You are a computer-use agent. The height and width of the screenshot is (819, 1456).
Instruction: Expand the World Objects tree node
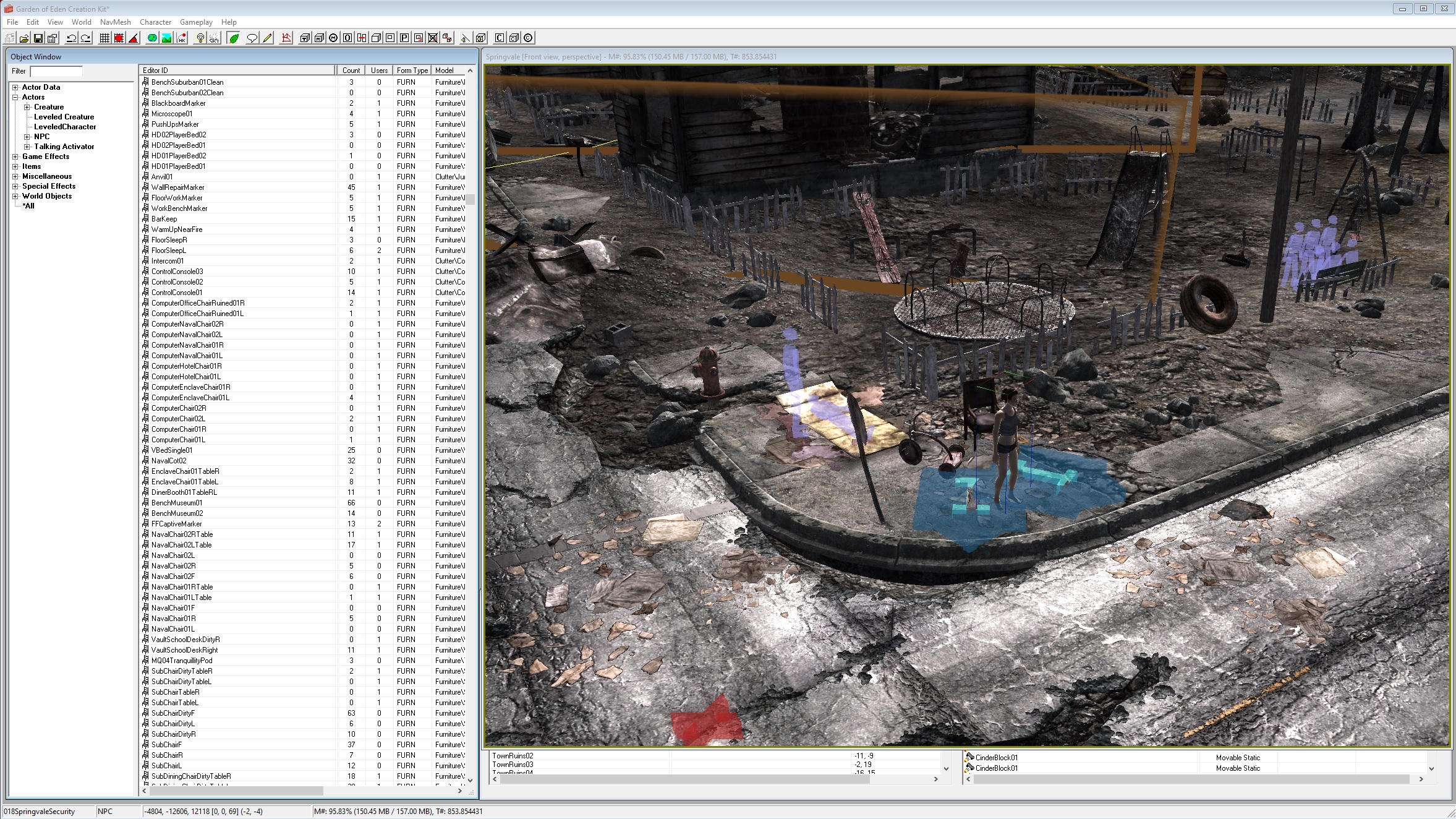click(15, 196)
